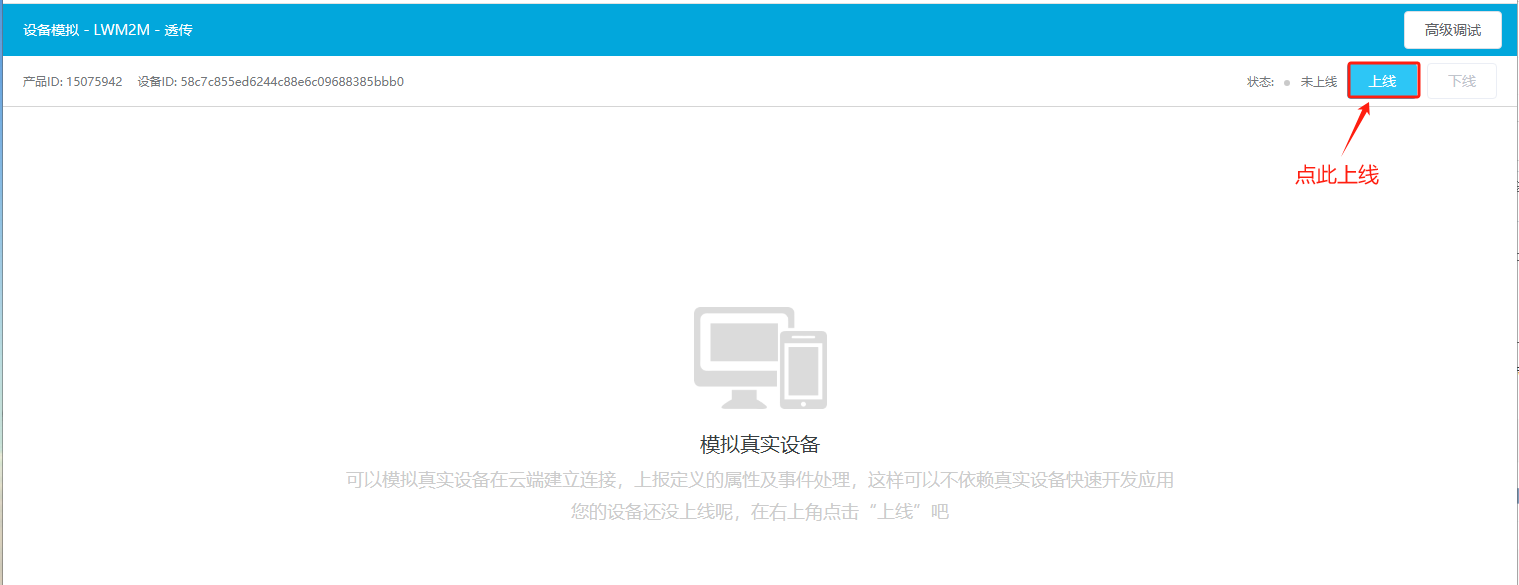Click the 设备ID label
The height and width of the screenshot is (585, 1519).
point(157,81)
